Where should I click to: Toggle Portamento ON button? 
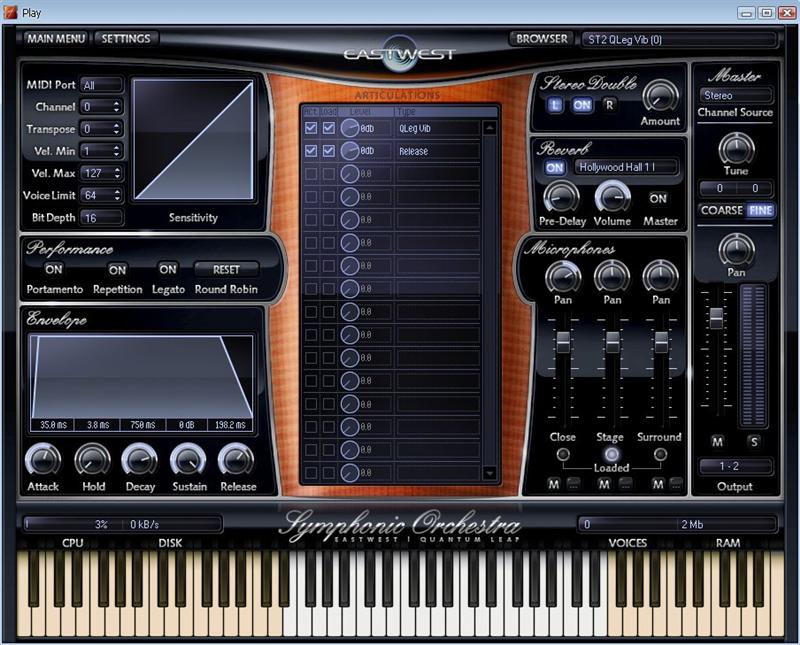tap(54, 269)
